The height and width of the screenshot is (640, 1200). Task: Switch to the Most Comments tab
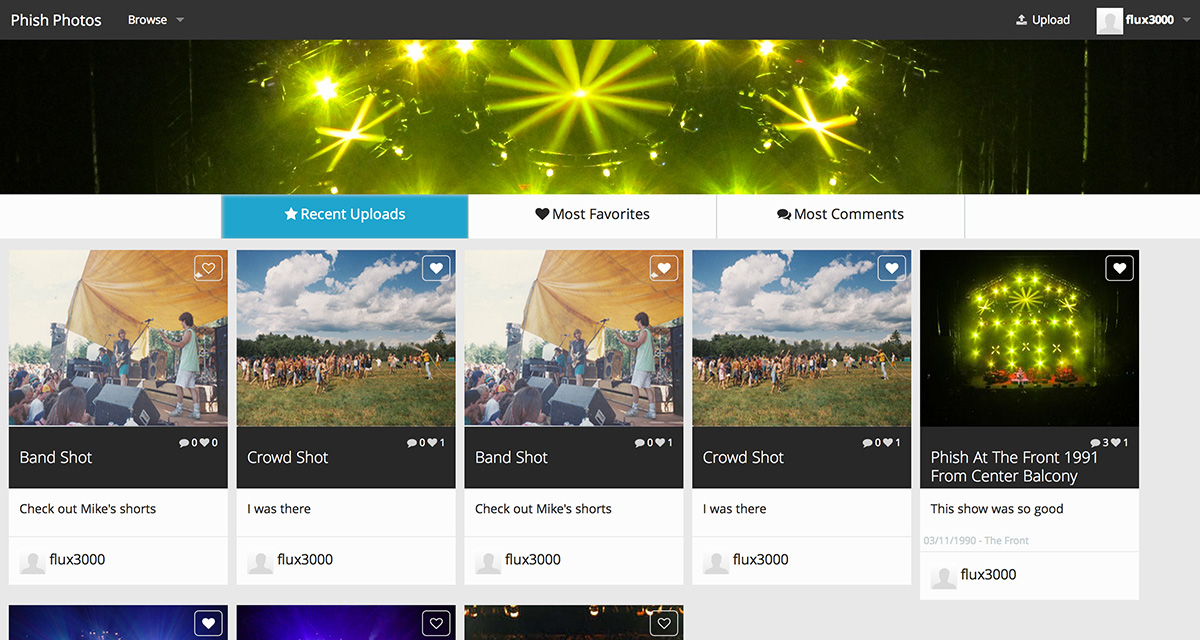click(x=840, y=216)
